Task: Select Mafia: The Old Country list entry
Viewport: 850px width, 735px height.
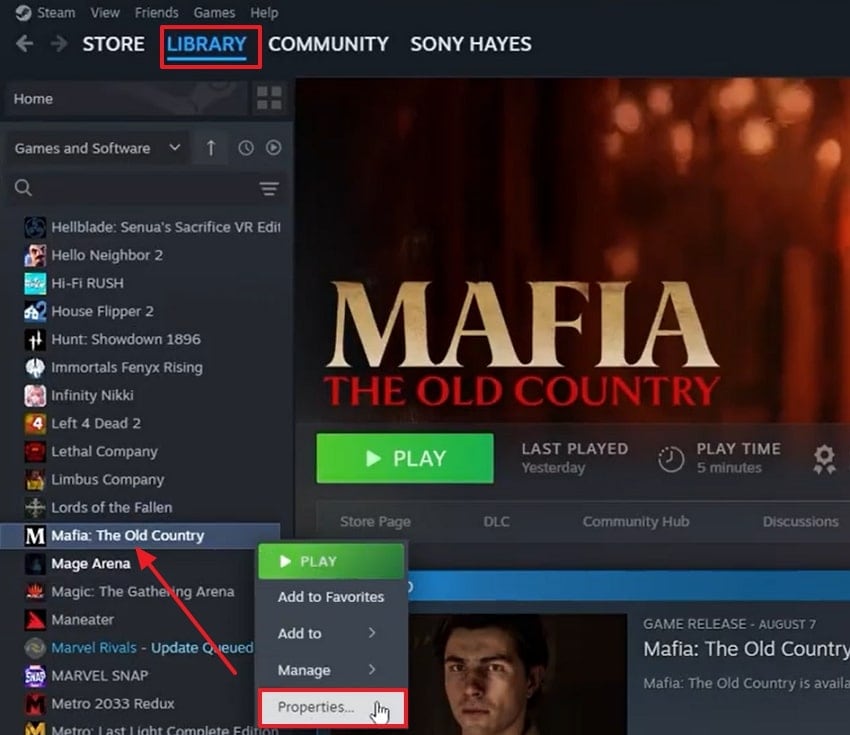Action: click(x=140, y=536)
